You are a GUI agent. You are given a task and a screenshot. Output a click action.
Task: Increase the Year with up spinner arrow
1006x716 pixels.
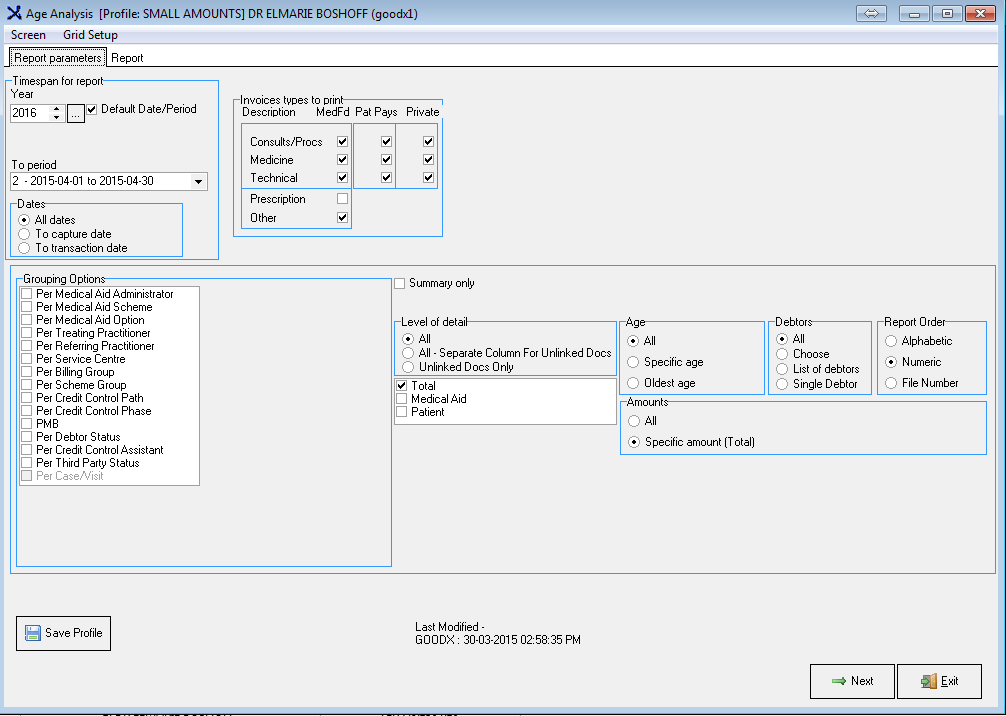point(56,109)
